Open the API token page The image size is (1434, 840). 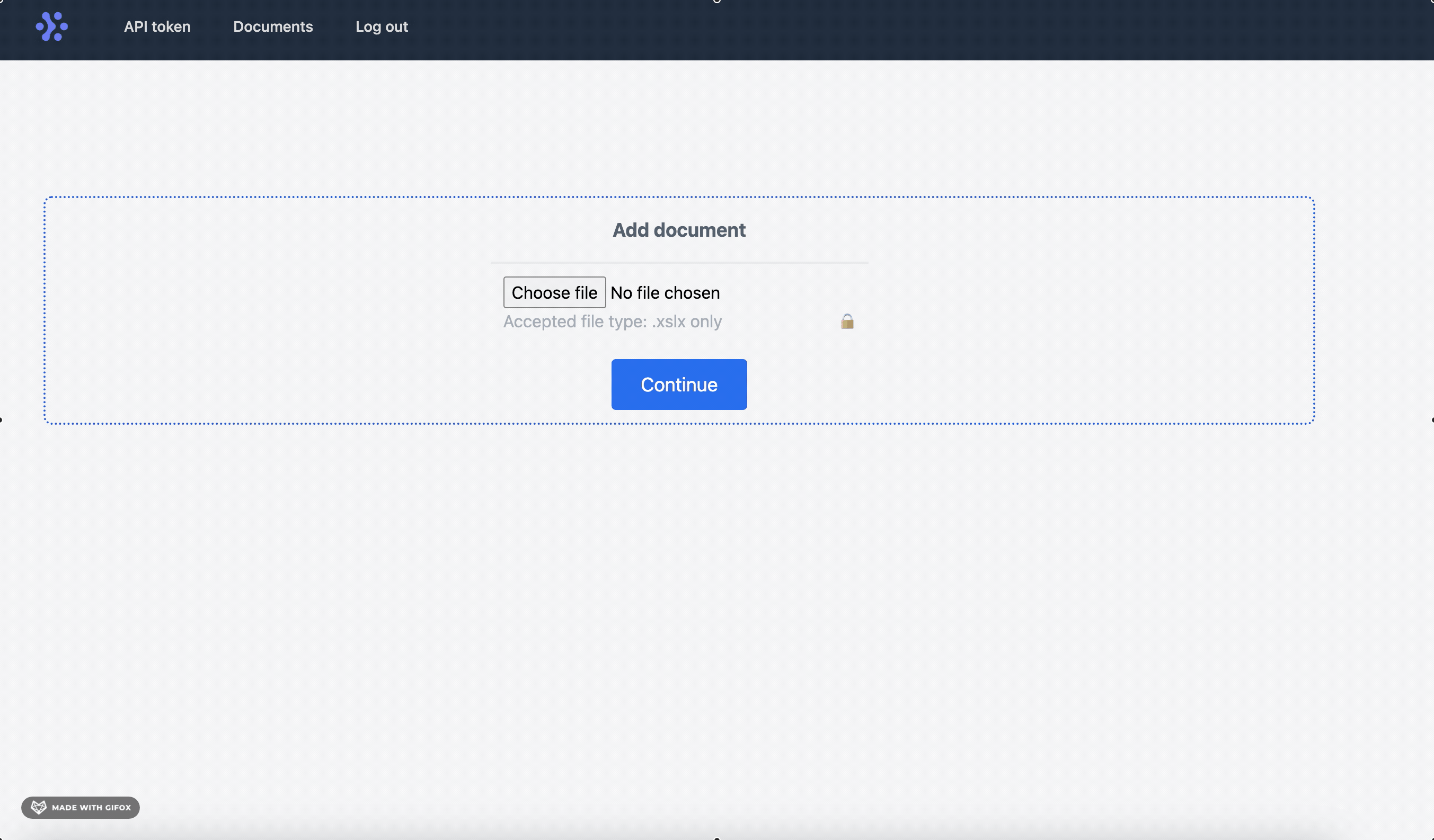coord(157,26)
